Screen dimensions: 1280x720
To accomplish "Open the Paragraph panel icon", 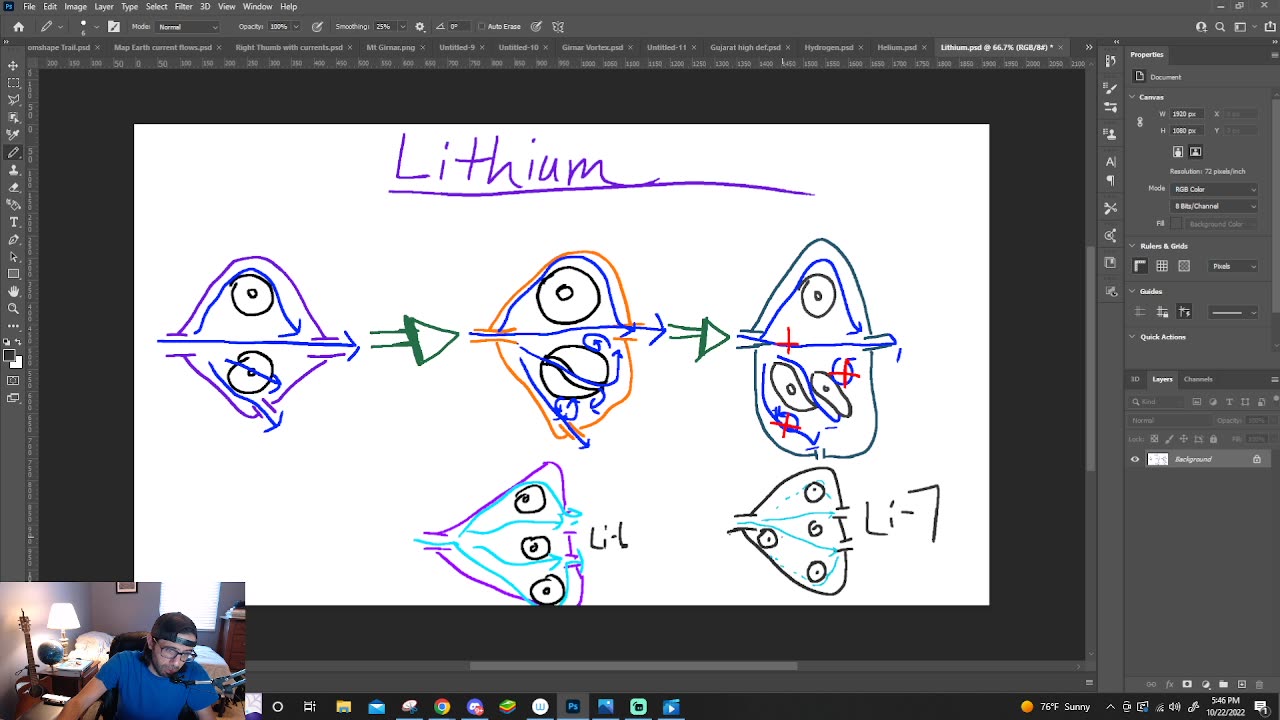I will [x=1110, y=181].
